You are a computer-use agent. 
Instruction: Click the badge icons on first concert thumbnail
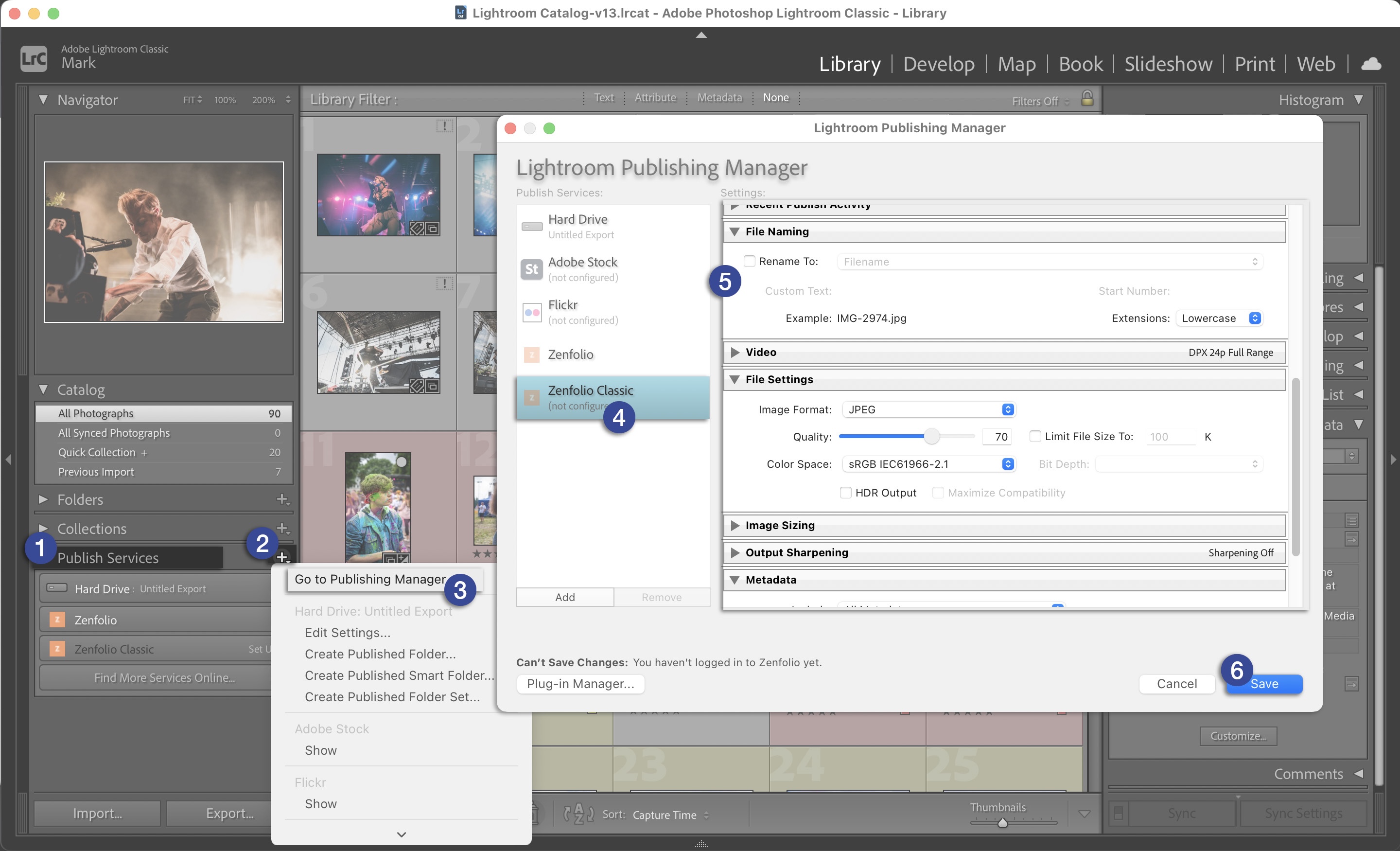[x=425, y=229]
